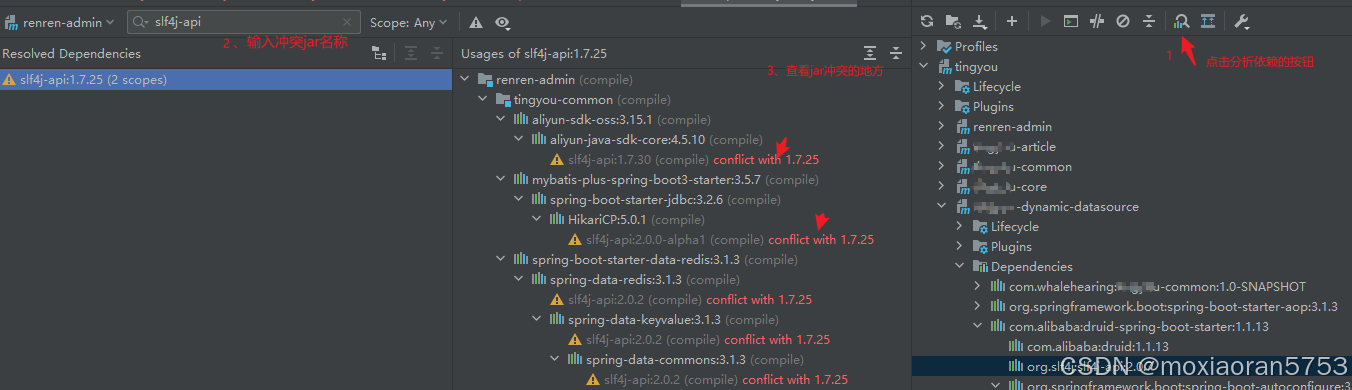
Task: Click 'Usages of slf4j-api:1.7.25' header
Action: click(x=534, y=54)
